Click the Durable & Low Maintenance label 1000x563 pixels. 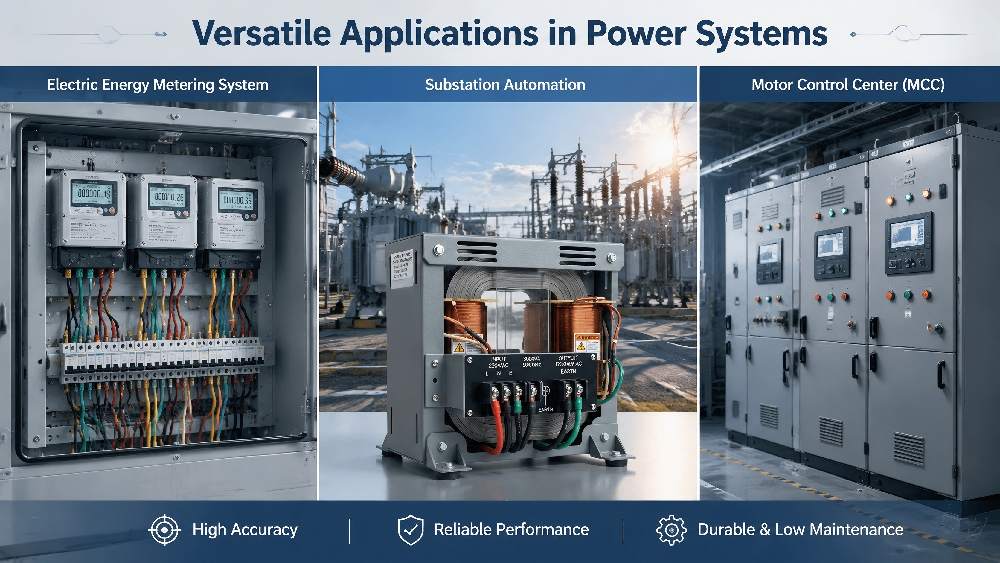tap(800, 530)
